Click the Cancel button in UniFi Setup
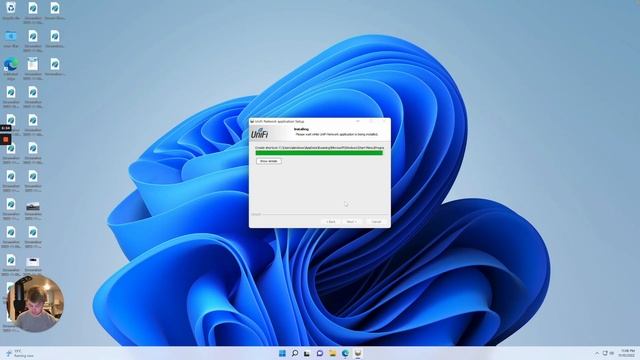 (x=376, y=222)
